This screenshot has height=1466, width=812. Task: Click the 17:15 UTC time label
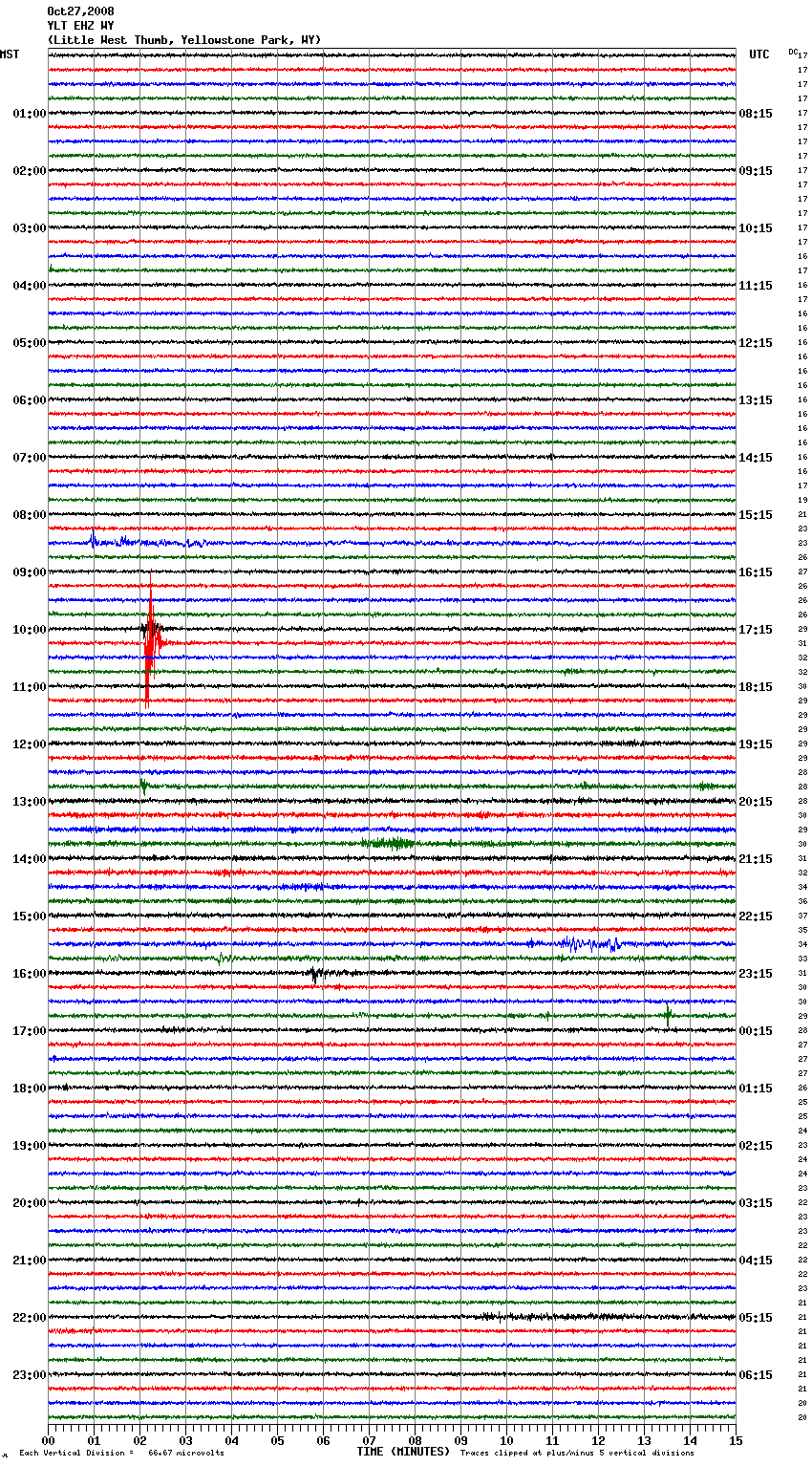tap(756, 630)
